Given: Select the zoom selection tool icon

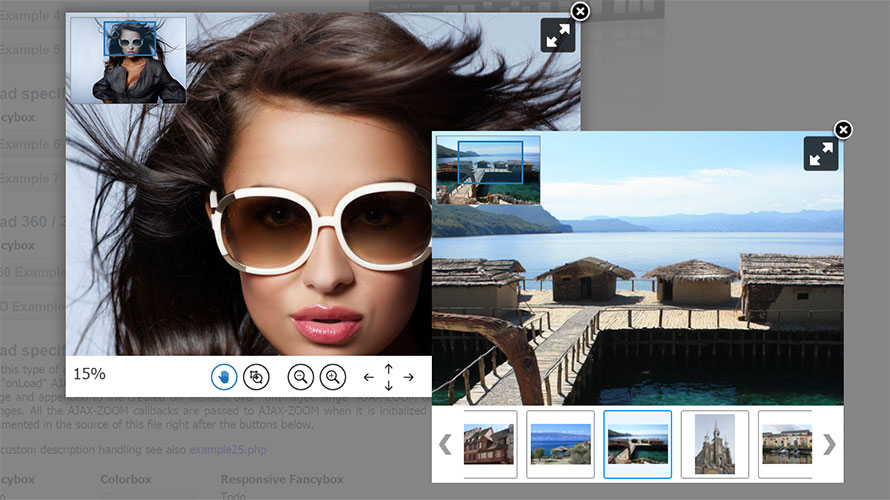Looking at the screenshot, I should coord(256,377).
